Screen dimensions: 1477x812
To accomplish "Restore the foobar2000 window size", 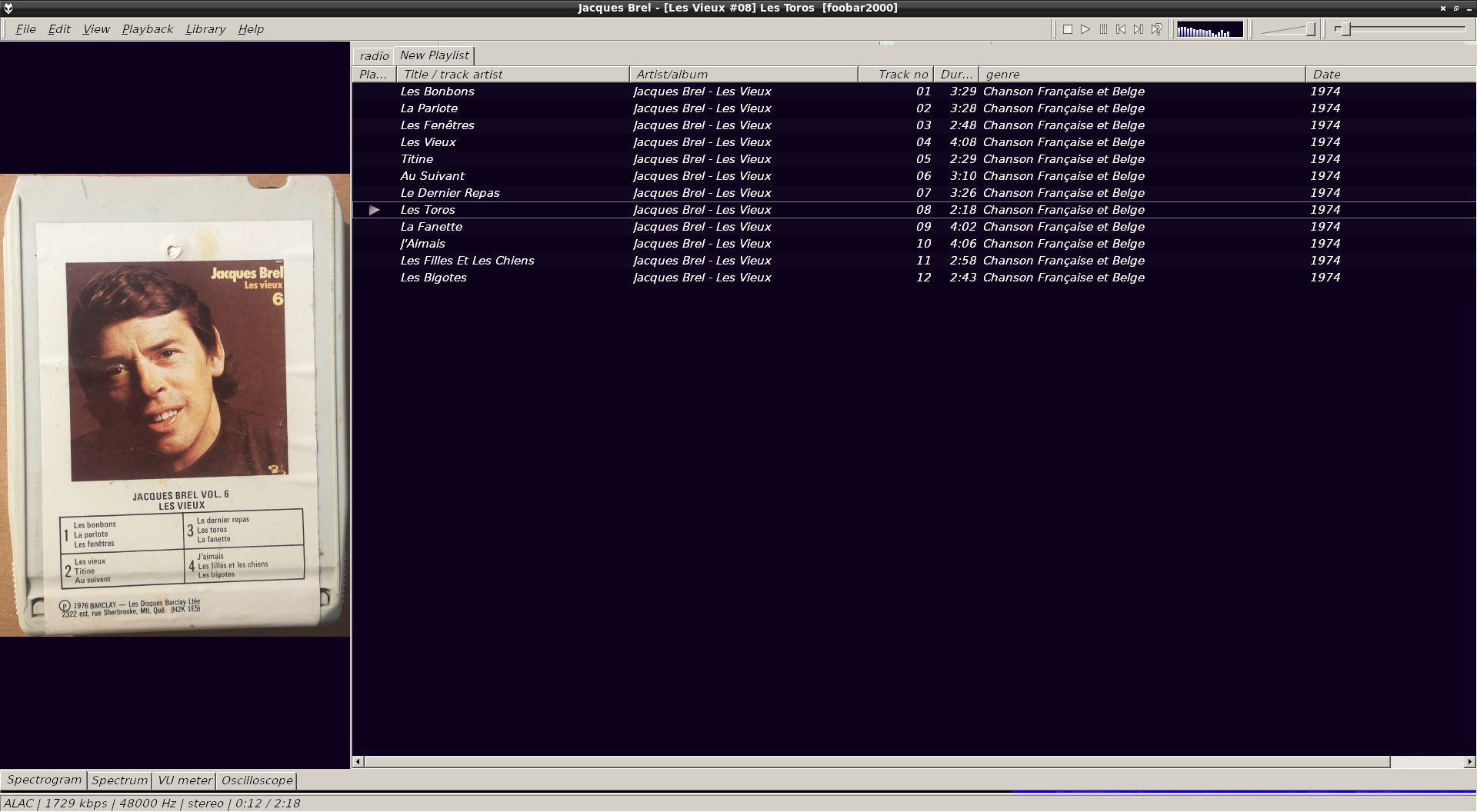I will (x=1456, y=8).
